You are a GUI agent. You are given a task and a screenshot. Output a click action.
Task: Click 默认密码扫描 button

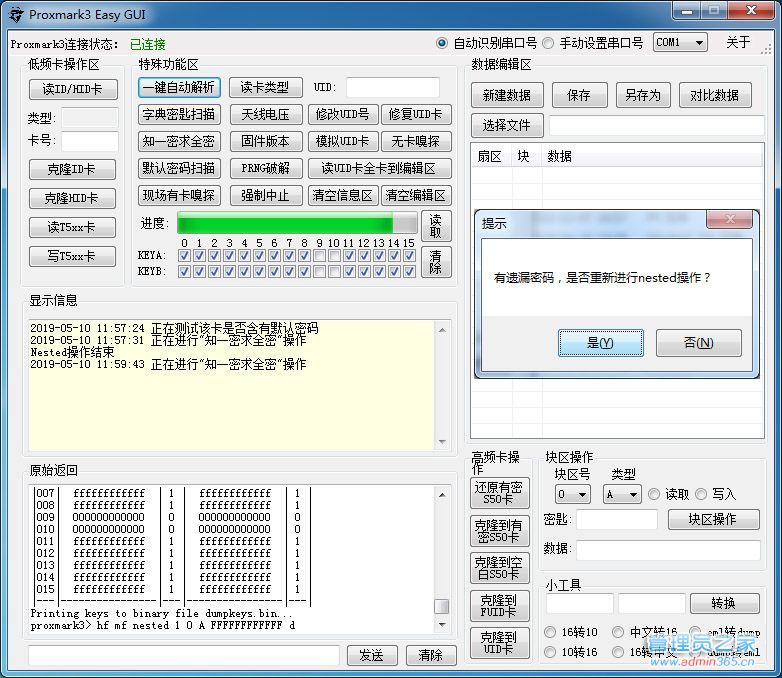179,169
